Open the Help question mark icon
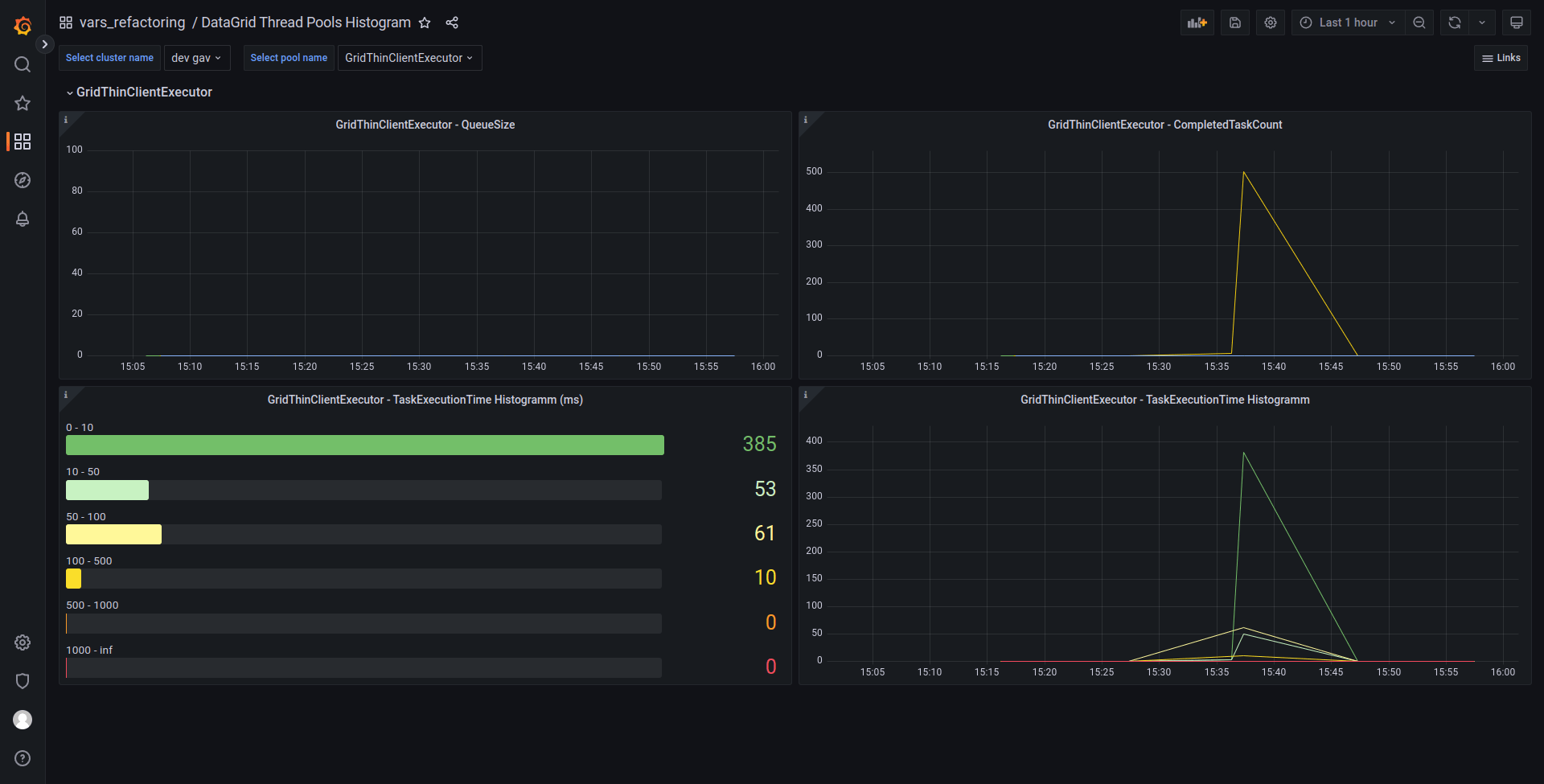 23,758
